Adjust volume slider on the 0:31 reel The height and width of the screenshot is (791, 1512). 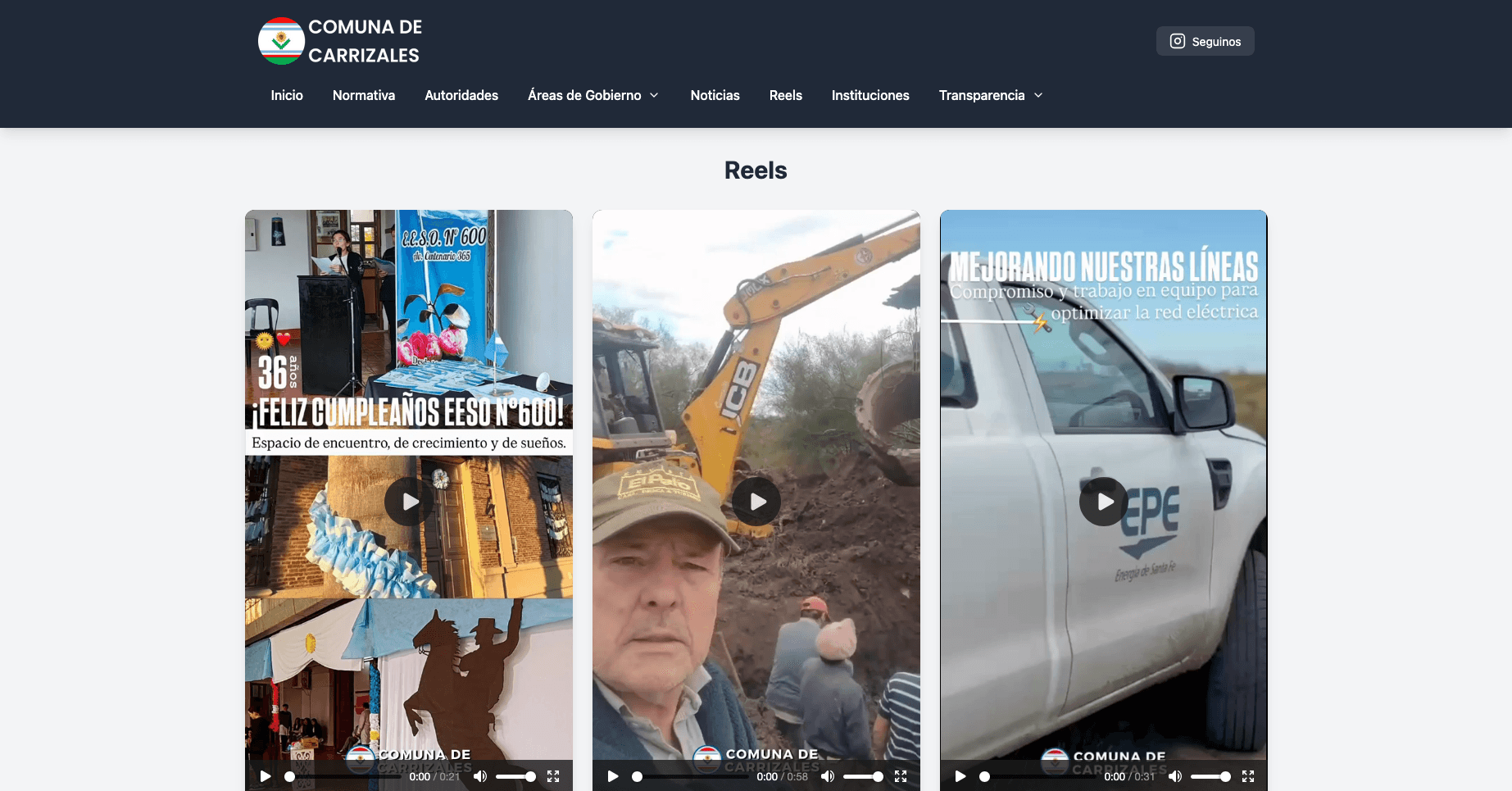(1210, 776)
